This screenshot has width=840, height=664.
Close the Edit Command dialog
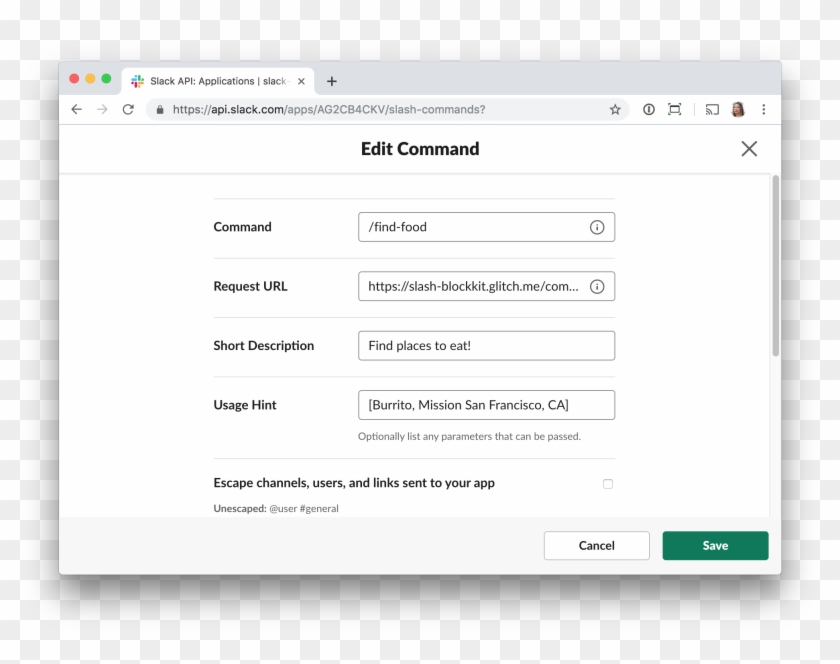click(x=749, y=149)
